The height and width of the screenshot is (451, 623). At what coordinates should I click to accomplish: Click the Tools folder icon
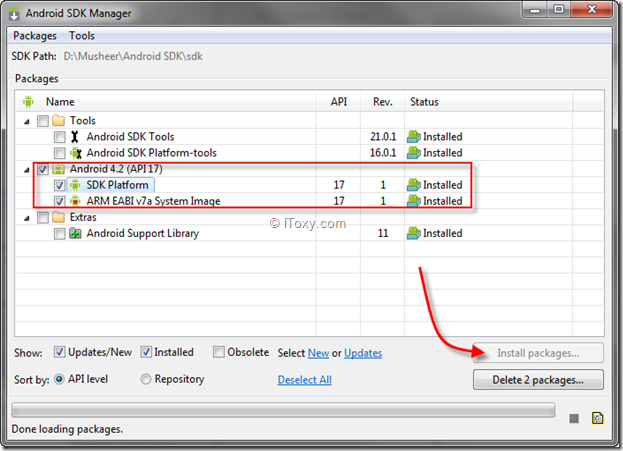click(58, 120)
